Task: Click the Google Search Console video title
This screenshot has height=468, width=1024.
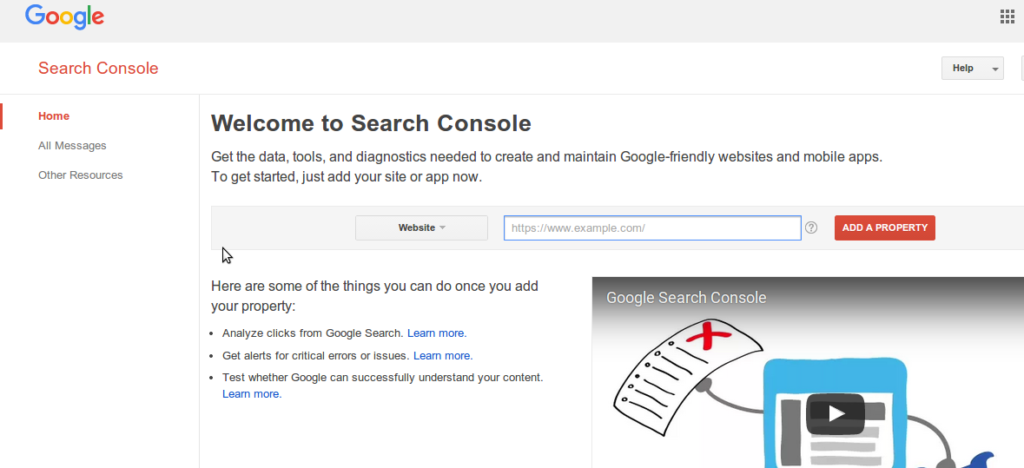Action: pyautogui.click(x=686, y=298)
